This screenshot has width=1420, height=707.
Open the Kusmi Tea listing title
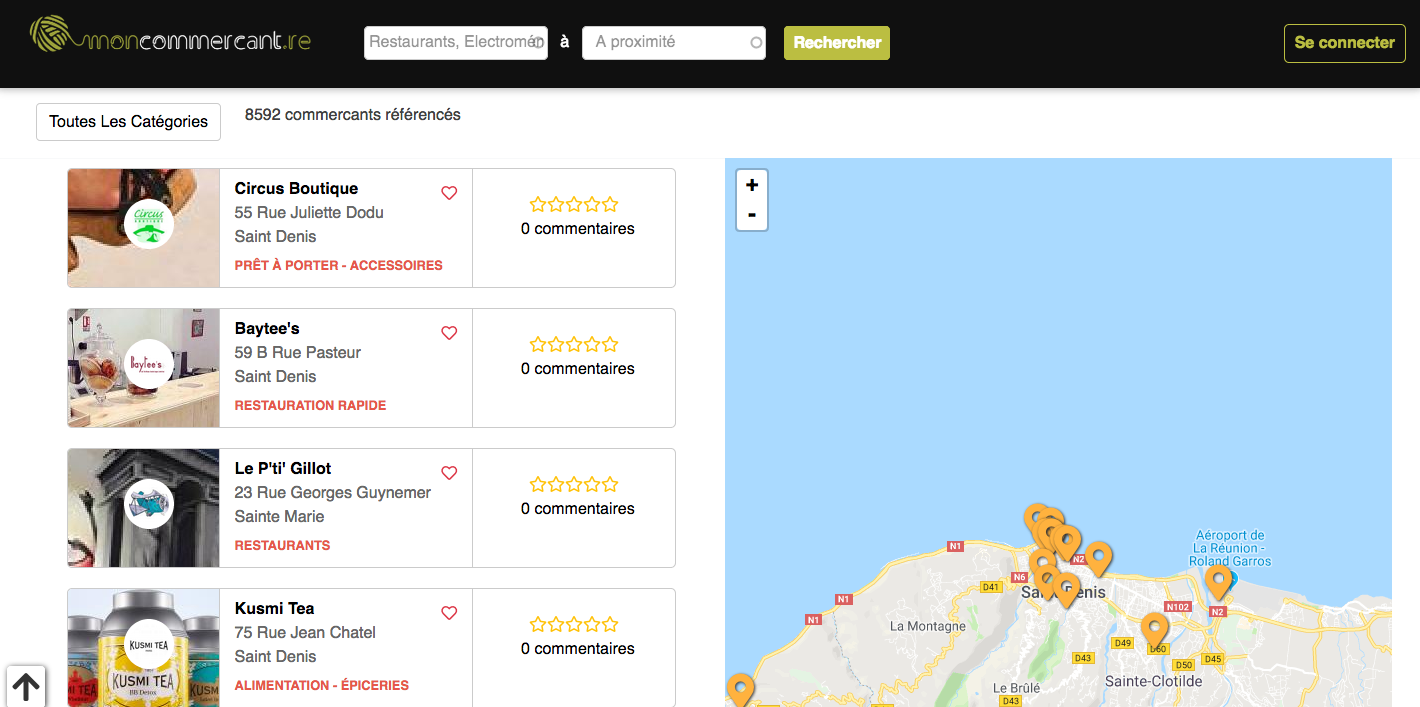click(x=275, y=608)
